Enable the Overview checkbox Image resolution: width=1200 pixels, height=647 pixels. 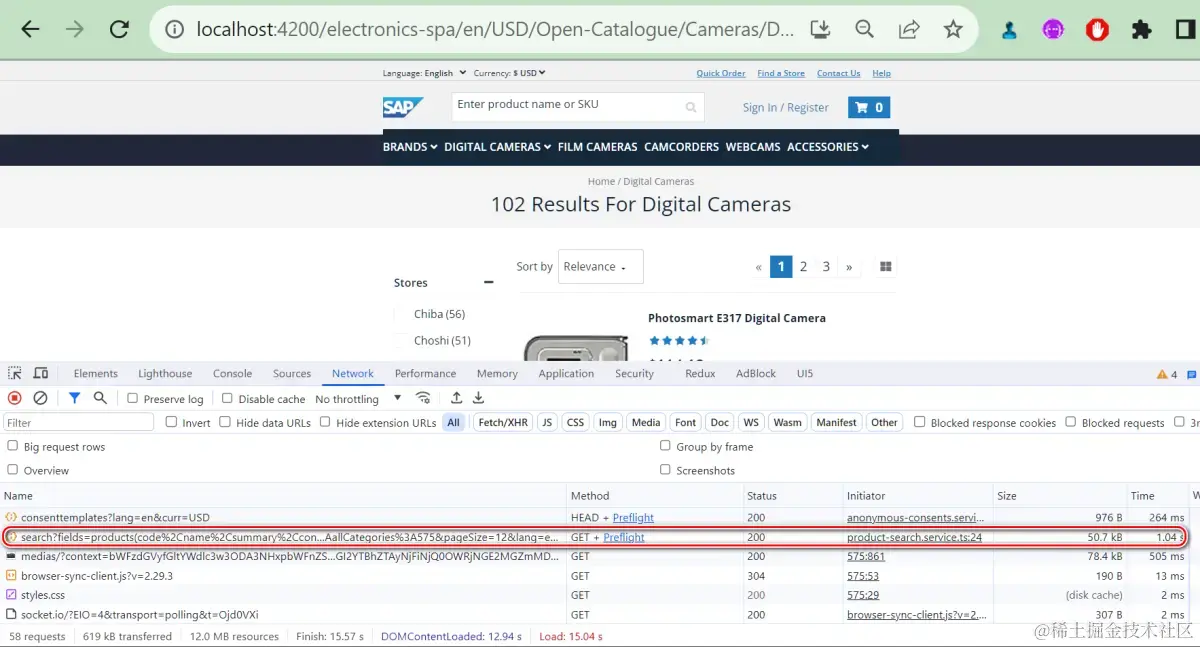tap(13, 470)
